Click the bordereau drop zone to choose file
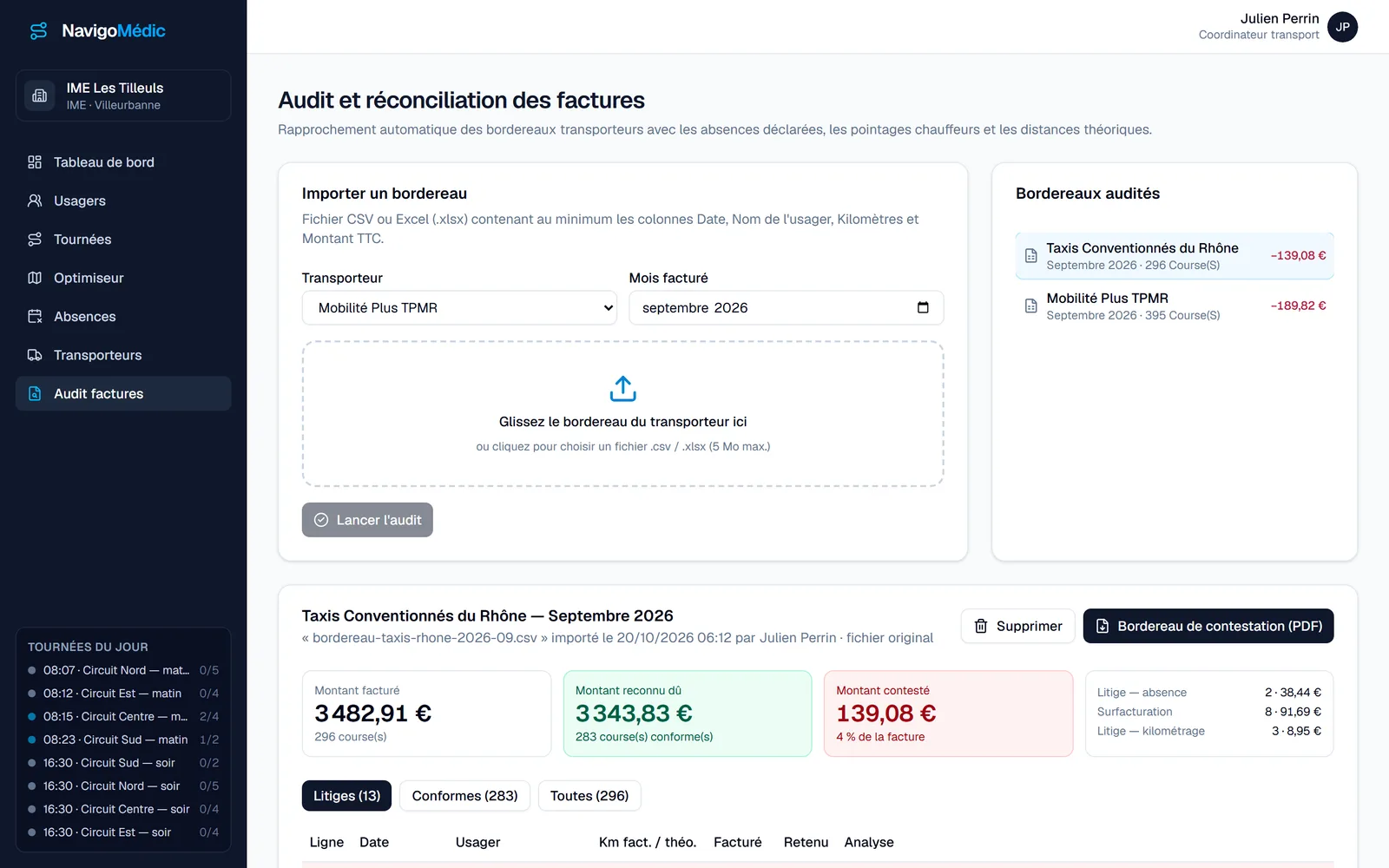This screenshot has width=1389, height=868. tap(622, 414)
